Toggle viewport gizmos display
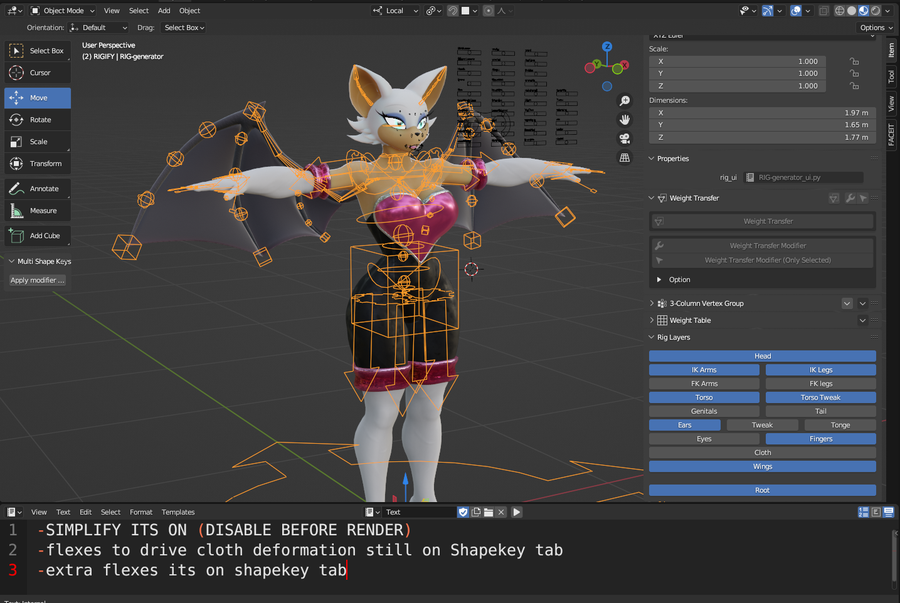900x603 pixels. point(767,11)
